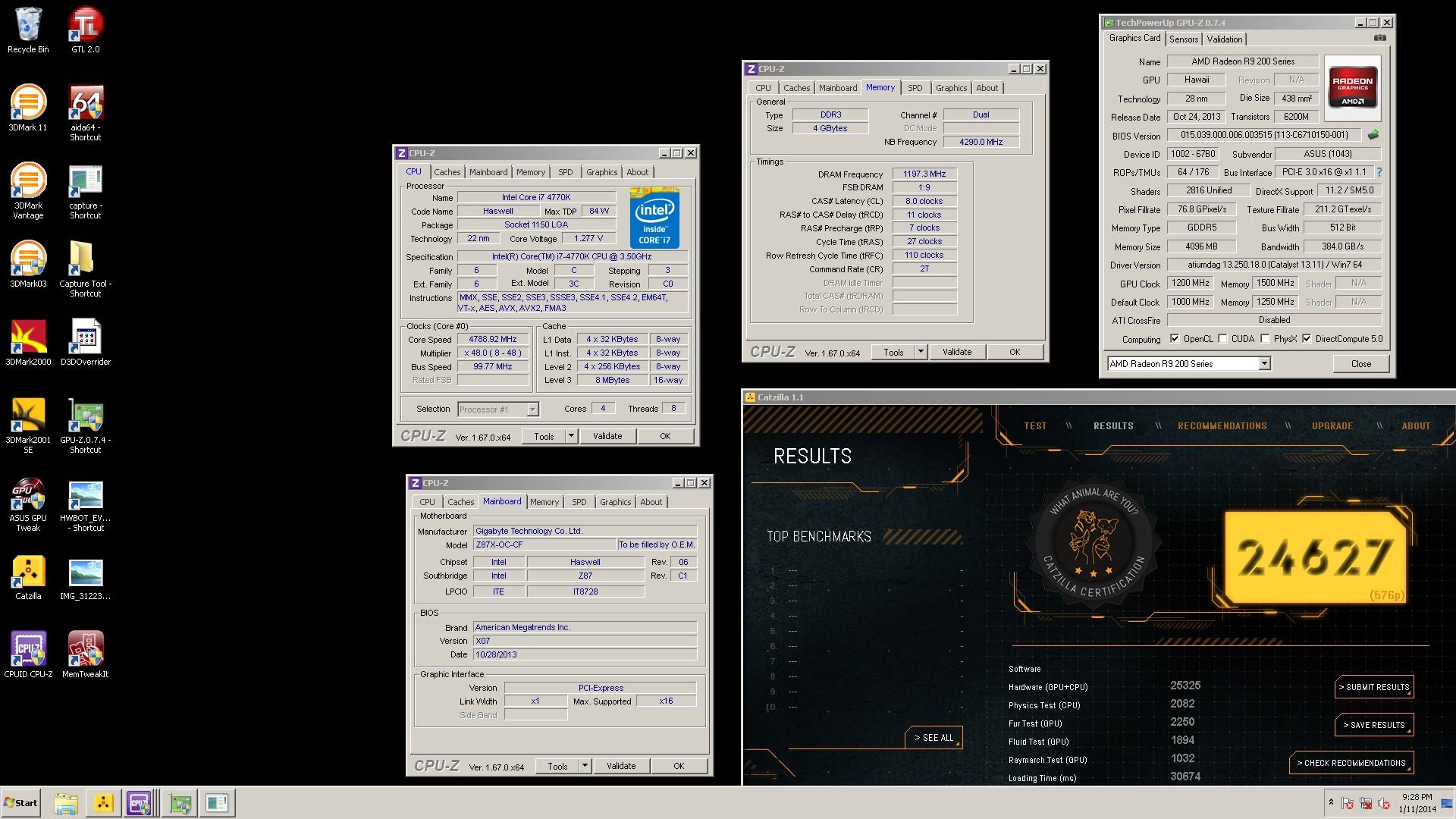Click the Catzilla score 24627 badge
This screenshot has height=819, width=1456.
1316,557
